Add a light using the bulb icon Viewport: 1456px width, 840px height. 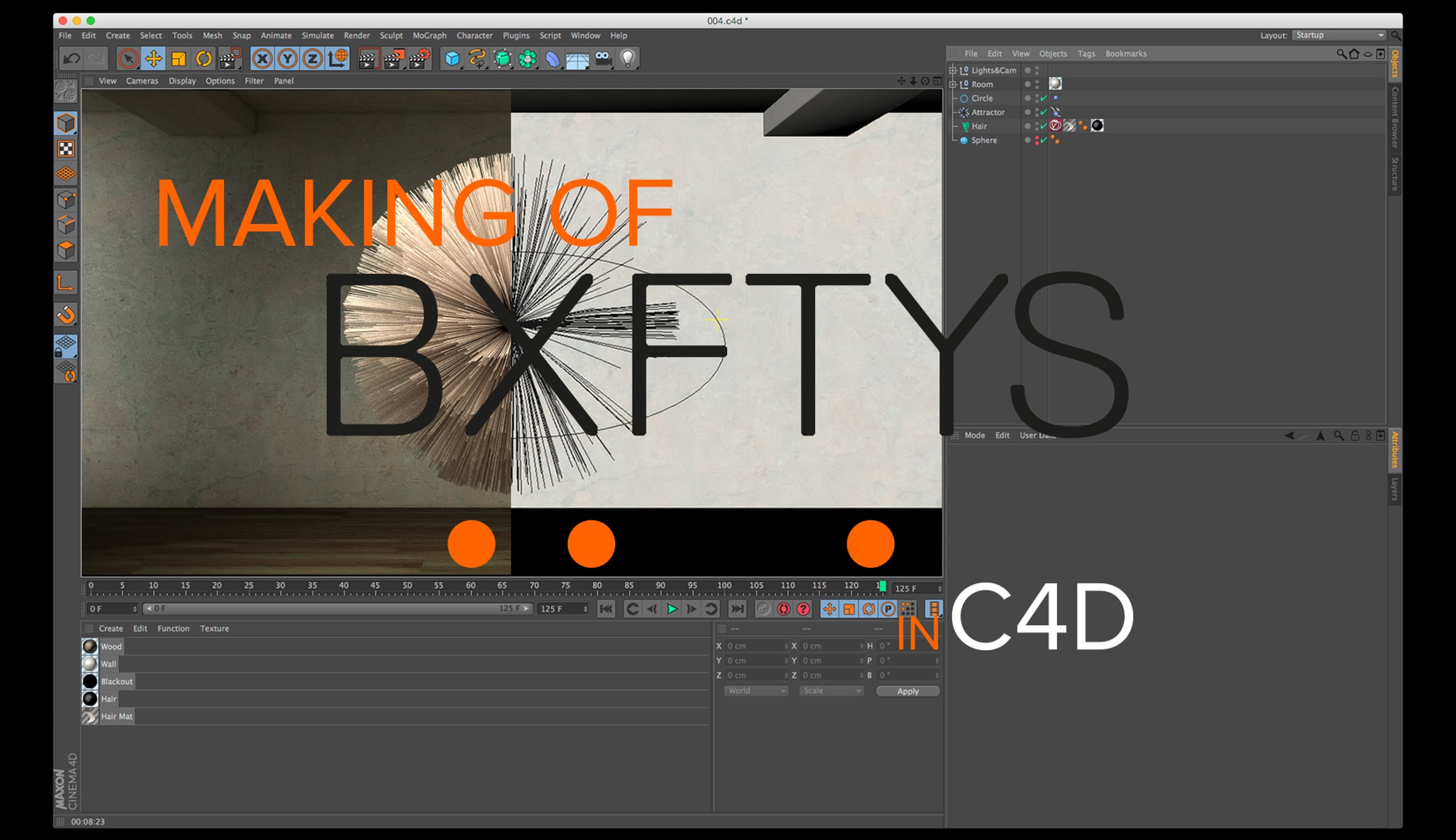(x=628, y=59)
